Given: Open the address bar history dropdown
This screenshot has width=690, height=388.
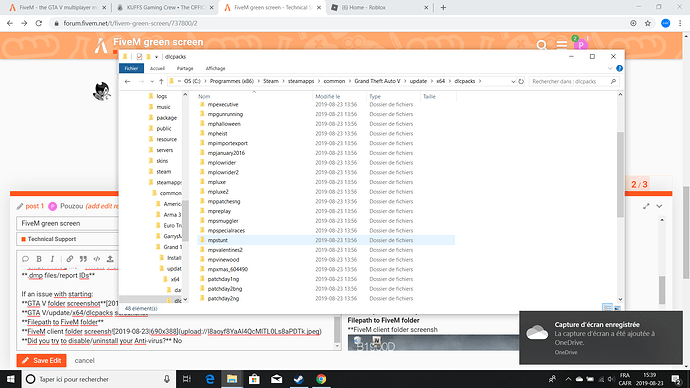Looking at the screenshot, I should pyautogui.click(x=513, y=81).
